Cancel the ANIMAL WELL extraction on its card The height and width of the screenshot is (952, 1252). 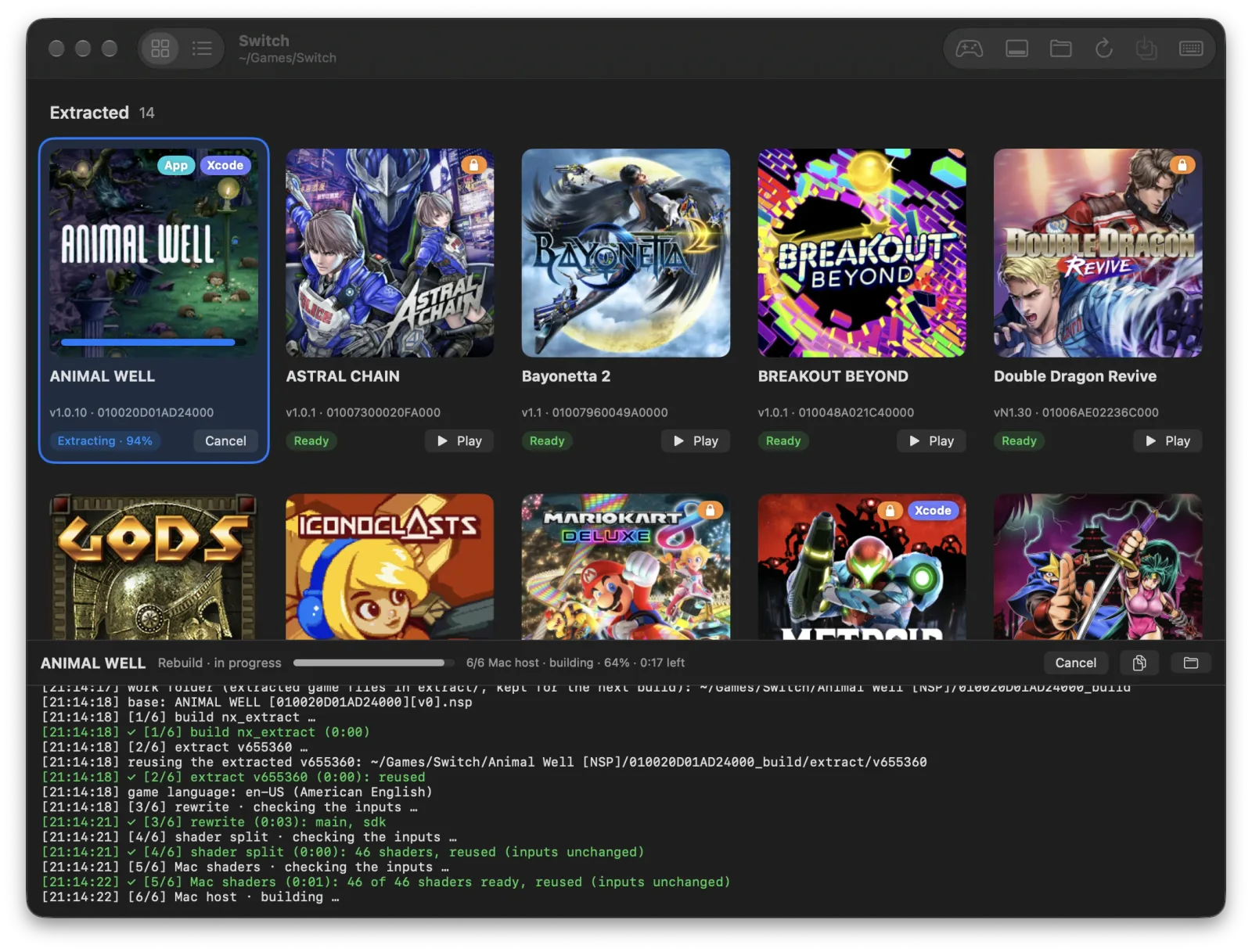click(225, 441)
